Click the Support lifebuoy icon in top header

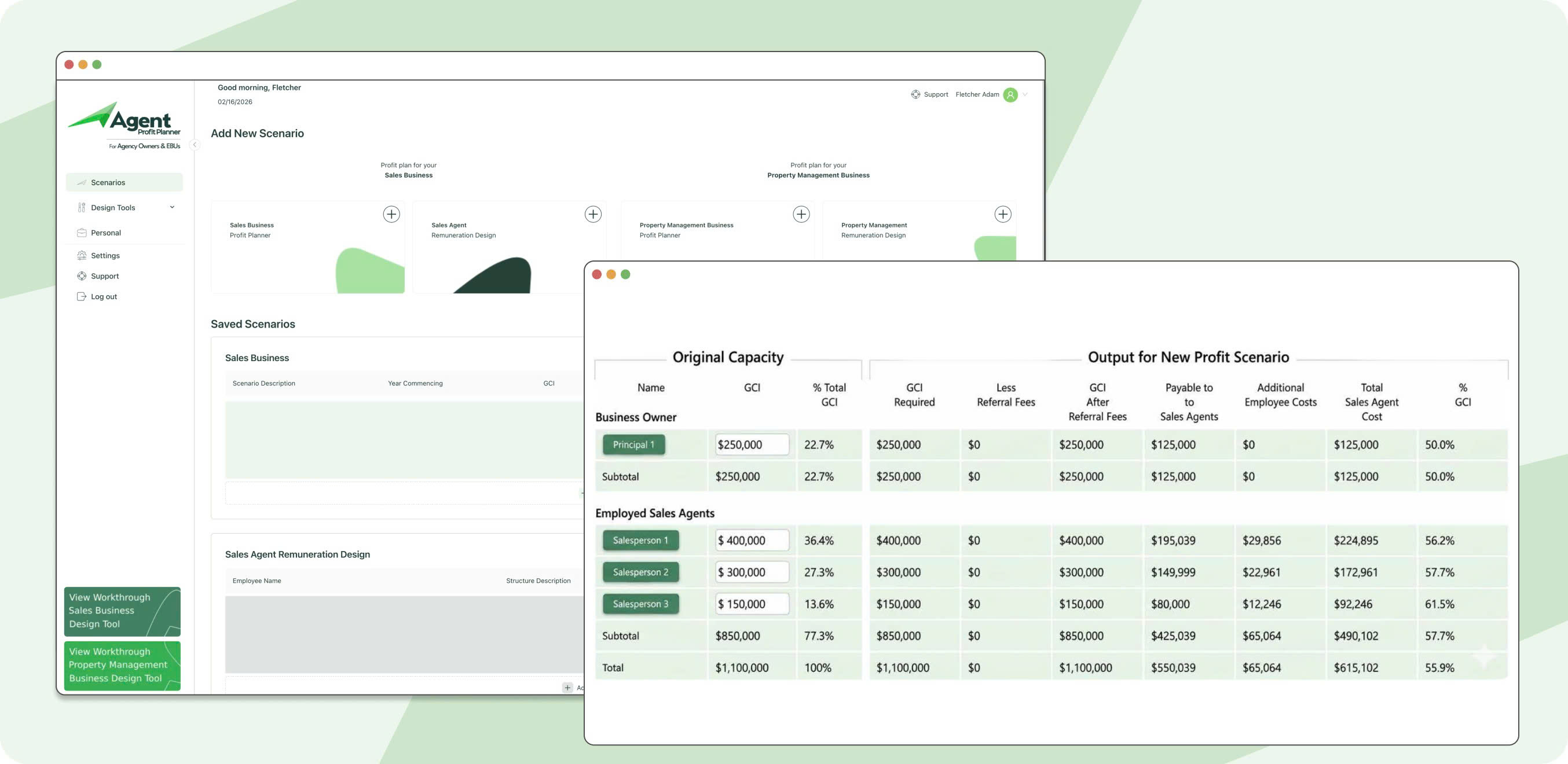coord(915,94)
